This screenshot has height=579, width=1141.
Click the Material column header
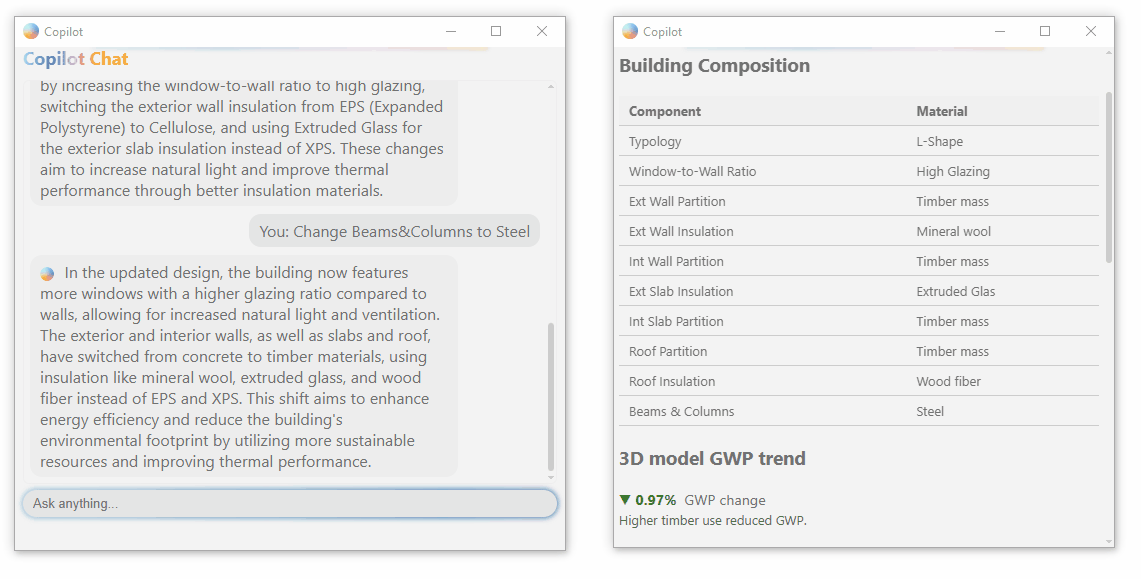(x=942, y=111)
